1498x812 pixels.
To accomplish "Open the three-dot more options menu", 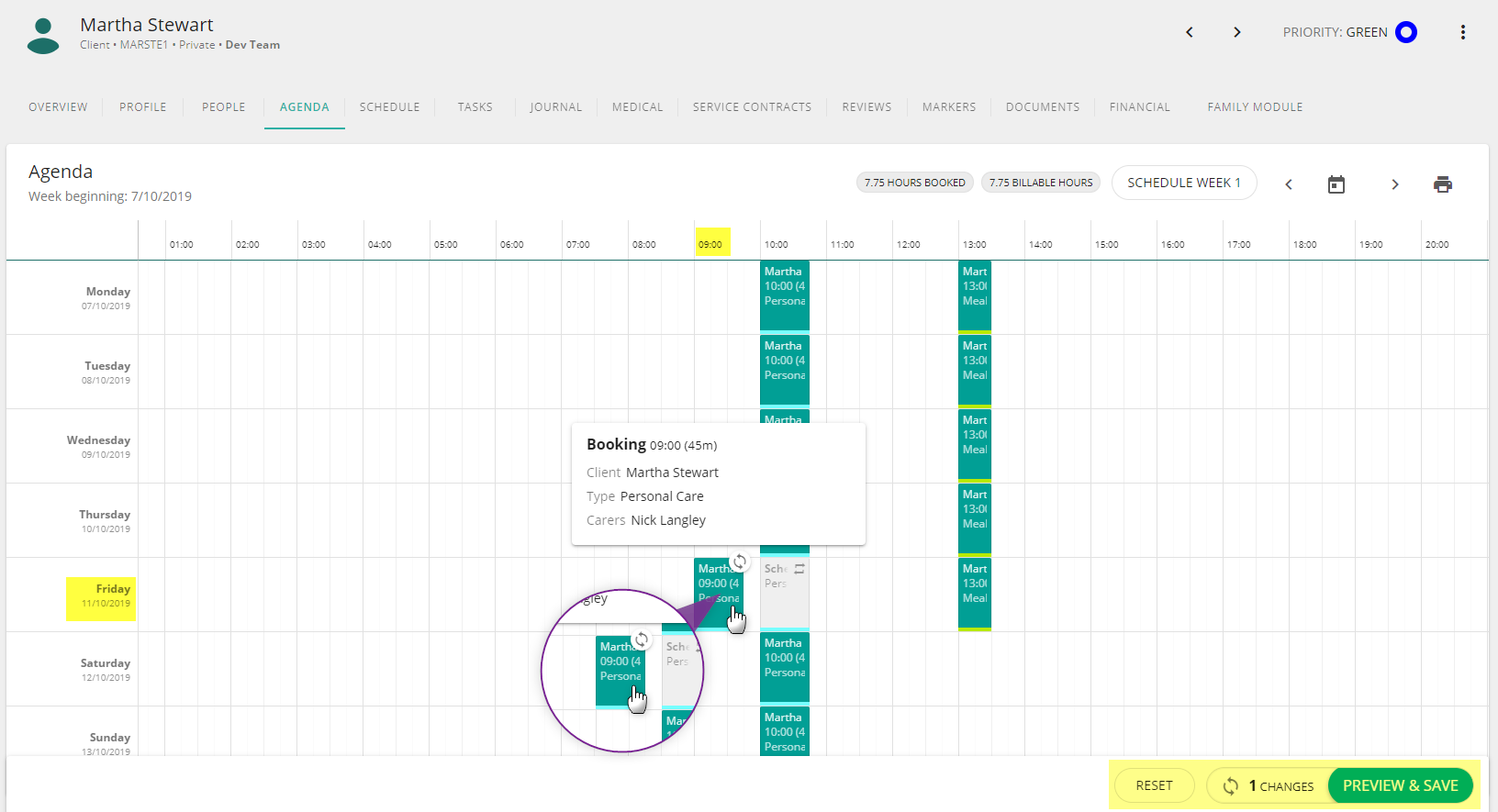I will coord(1463,32).
